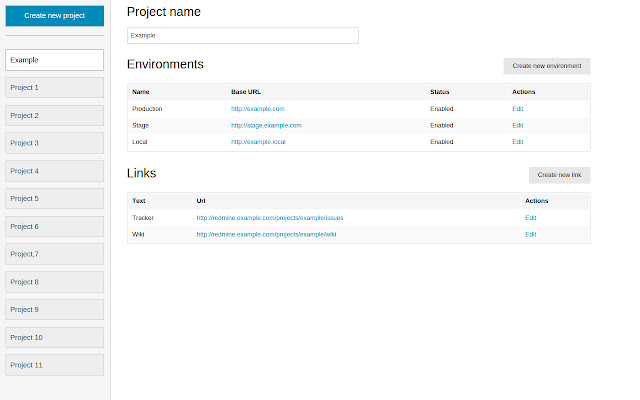The height and width of the screenshot is (400, 640).
Task: Choose Project 4 in the sidebar
Action: [55, 171]
